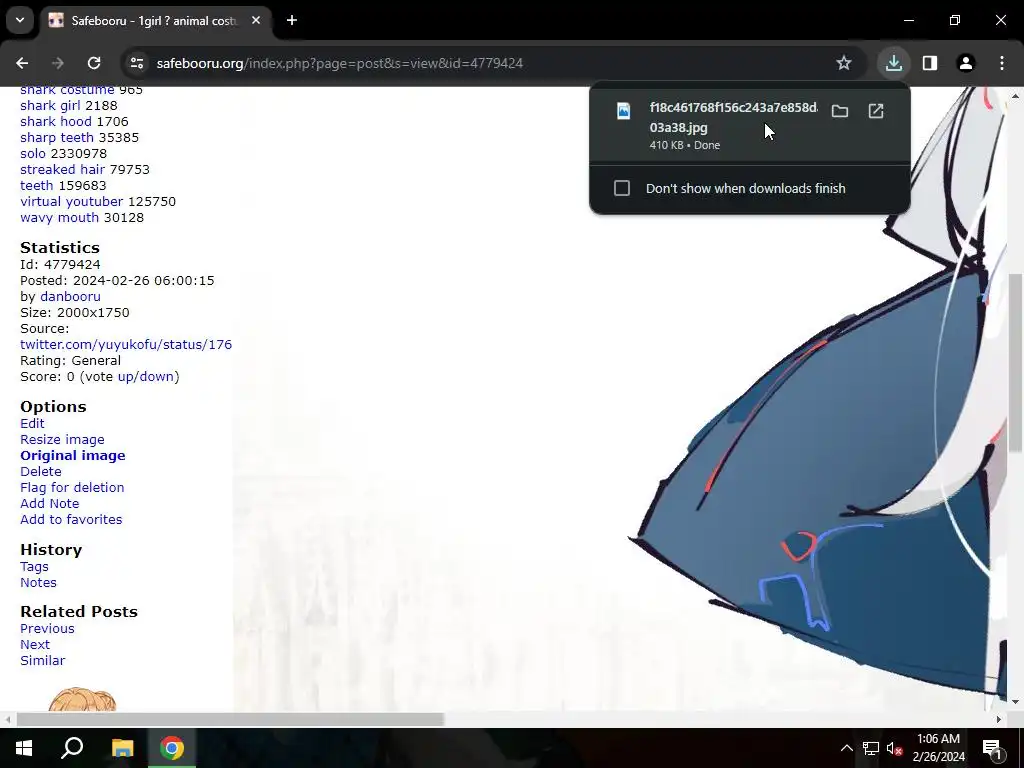Click the scroll right arrow
Image resolution: width=1024 pixels, height=768 pixels.
click(999, 720)
